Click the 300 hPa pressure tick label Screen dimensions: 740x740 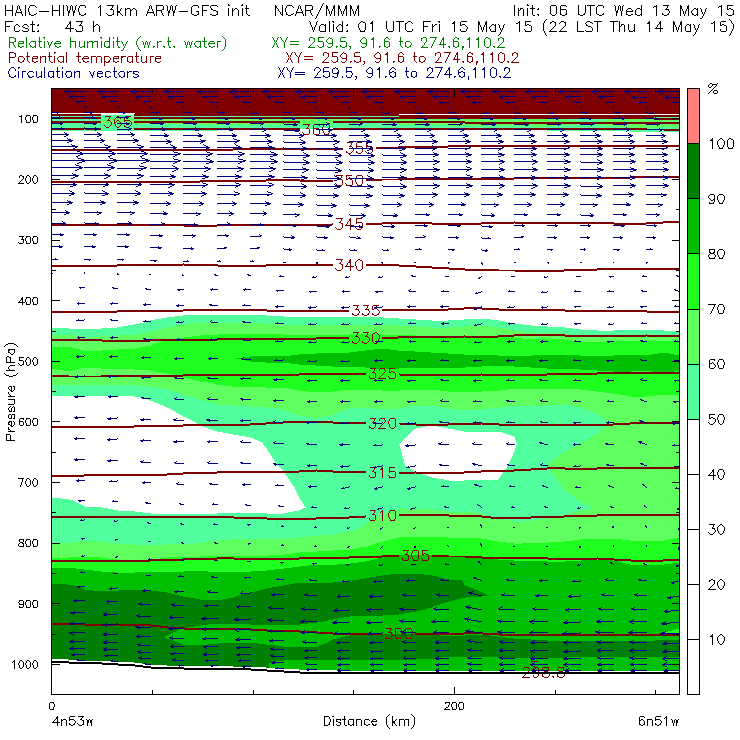tap(28, 240)
